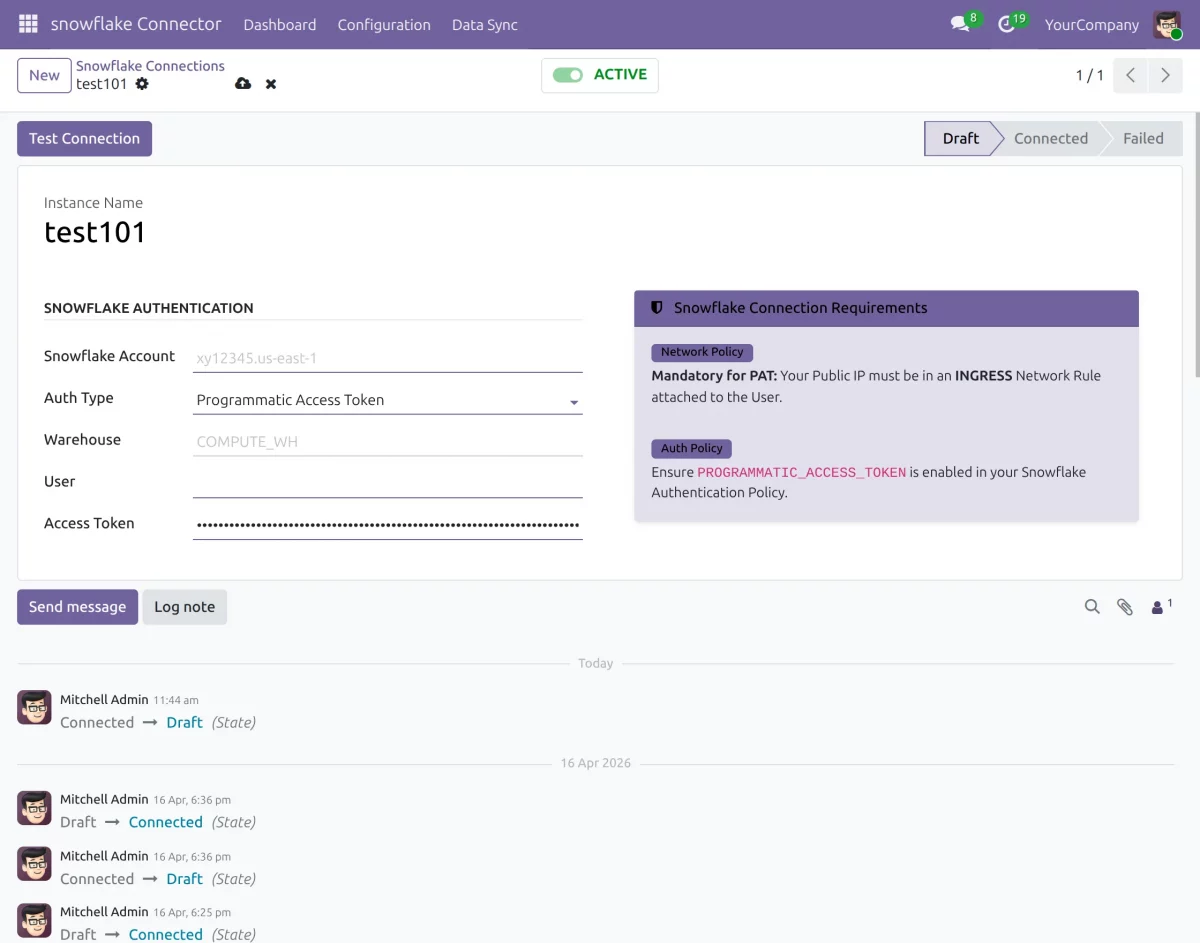
Task: Click Mitchell Admin avatar in top bar
Action: (1167, 25)
